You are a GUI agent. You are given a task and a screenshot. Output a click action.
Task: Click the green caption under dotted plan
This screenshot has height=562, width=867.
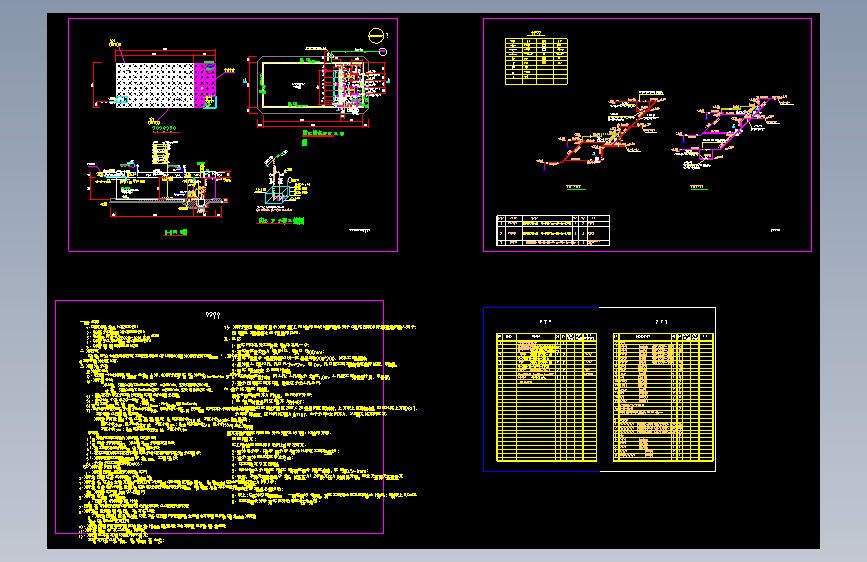point(164,129)
